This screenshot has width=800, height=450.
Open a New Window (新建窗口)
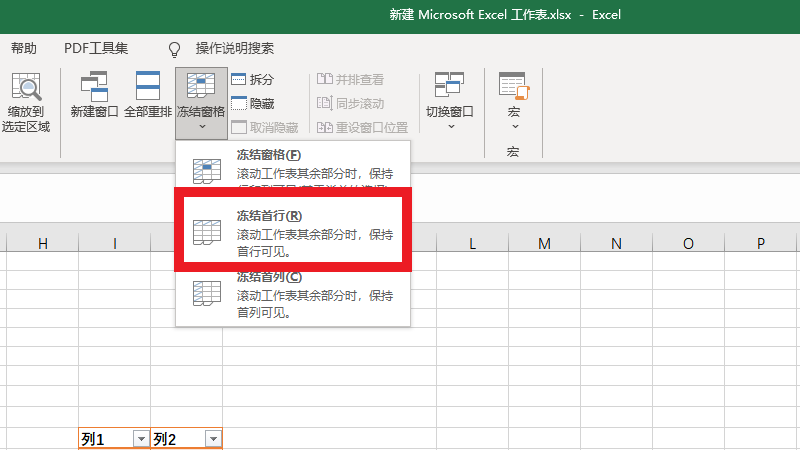click(94, 88)
